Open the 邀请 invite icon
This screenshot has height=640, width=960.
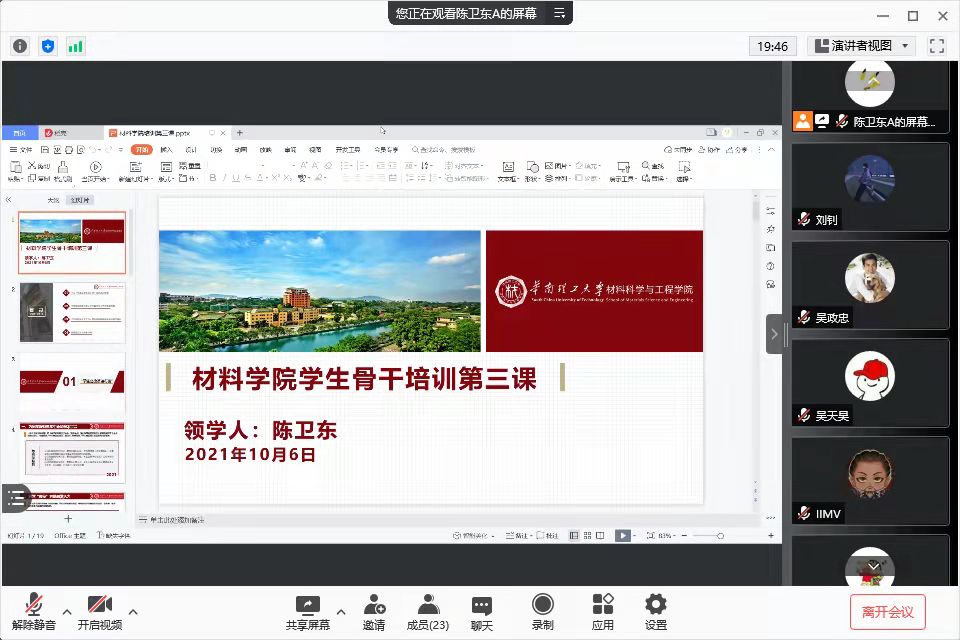click(x=374, y=612)
